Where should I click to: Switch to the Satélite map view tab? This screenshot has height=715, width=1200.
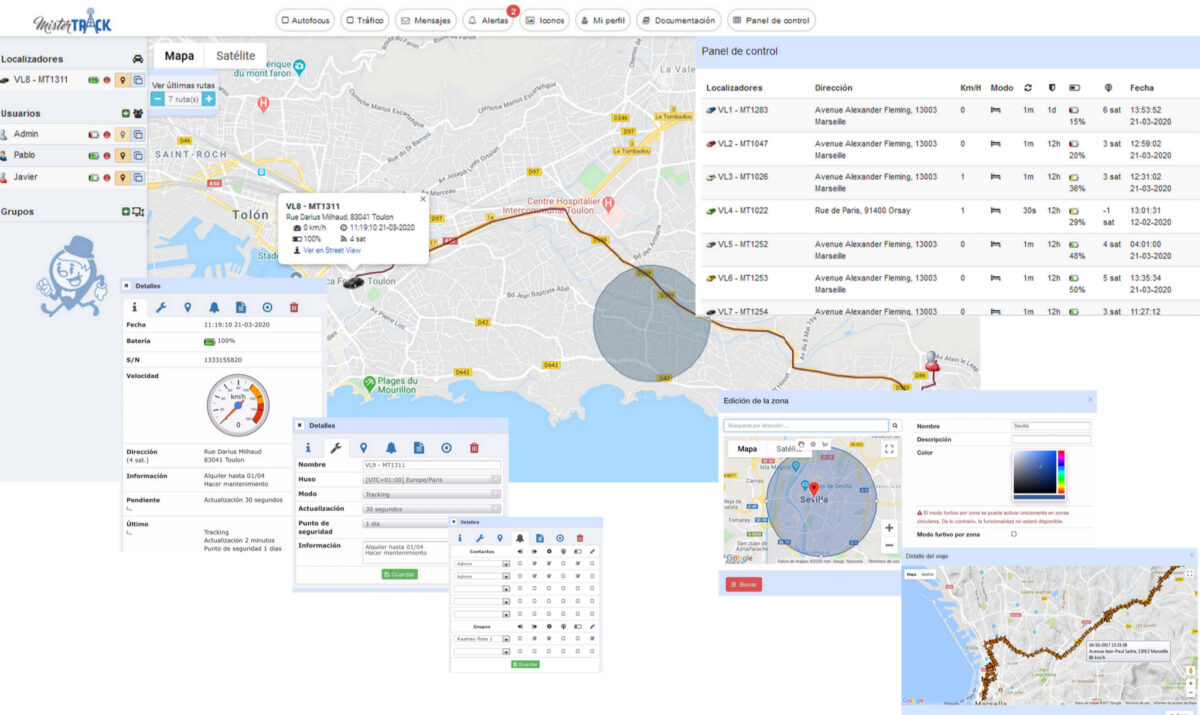(234, 55)
